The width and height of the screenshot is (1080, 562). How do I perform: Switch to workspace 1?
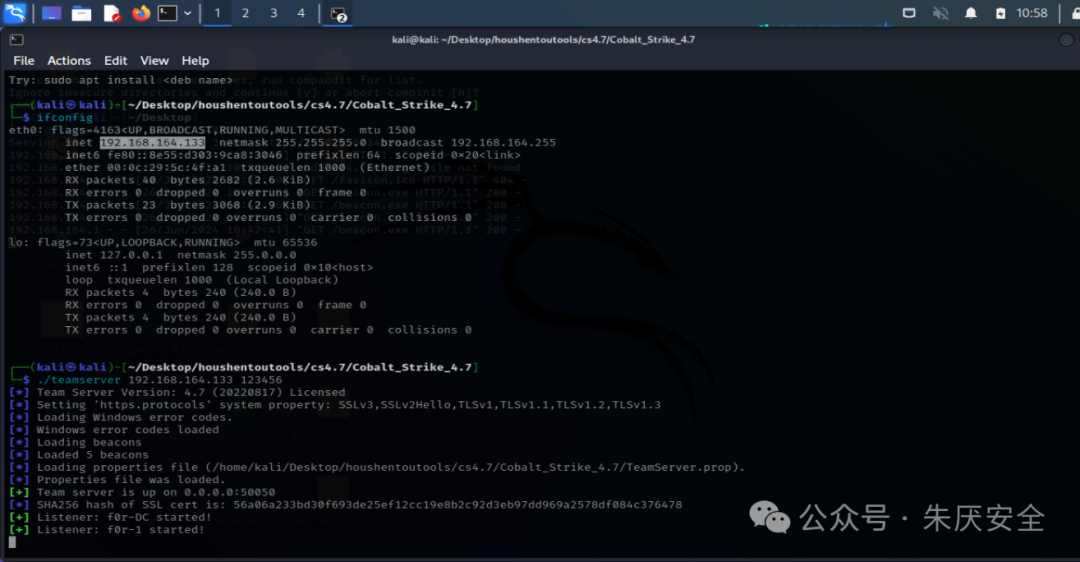click(217, 13)
